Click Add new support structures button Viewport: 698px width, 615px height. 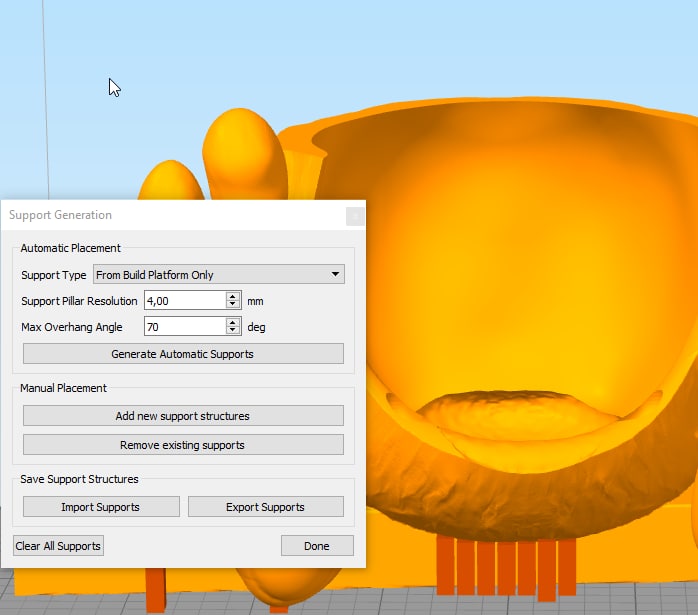(183, 416)
